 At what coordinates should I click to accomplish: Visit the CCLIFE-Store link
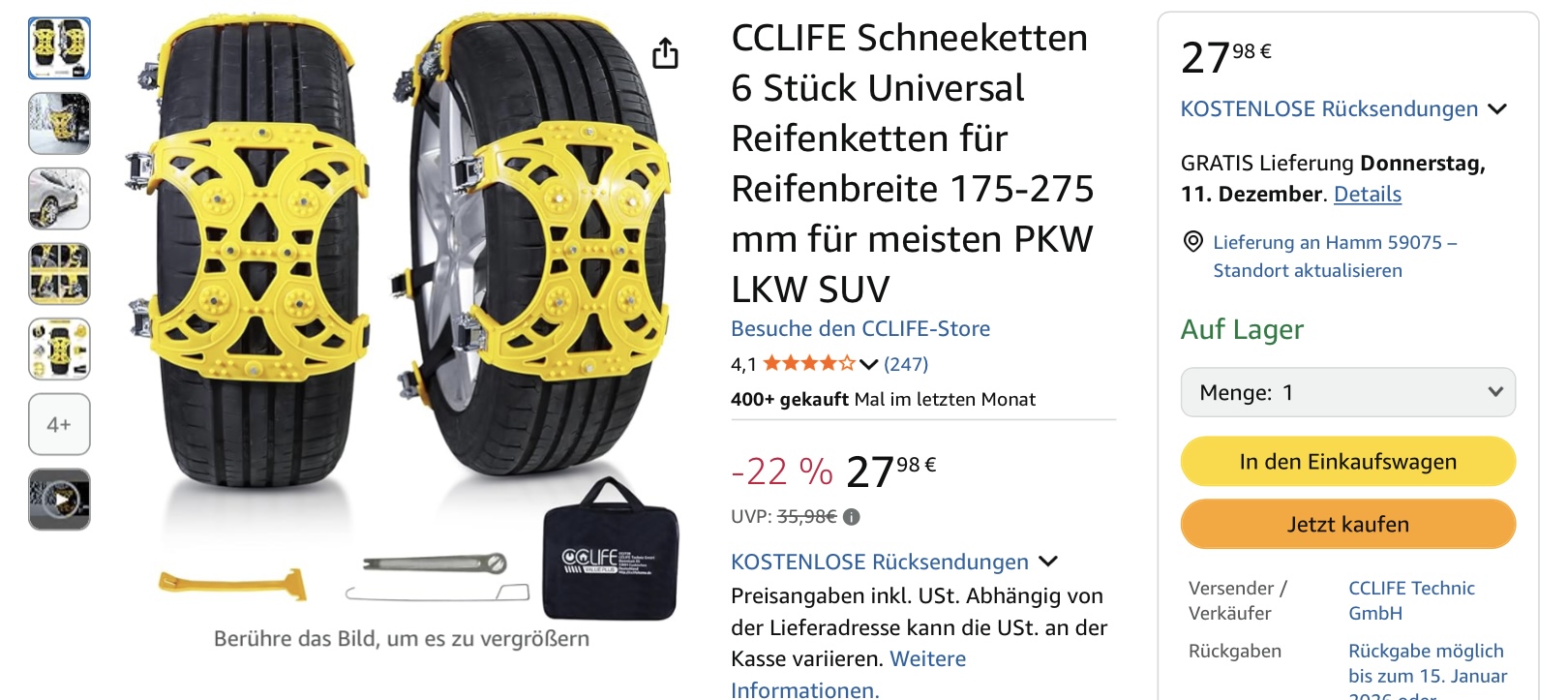860,329
